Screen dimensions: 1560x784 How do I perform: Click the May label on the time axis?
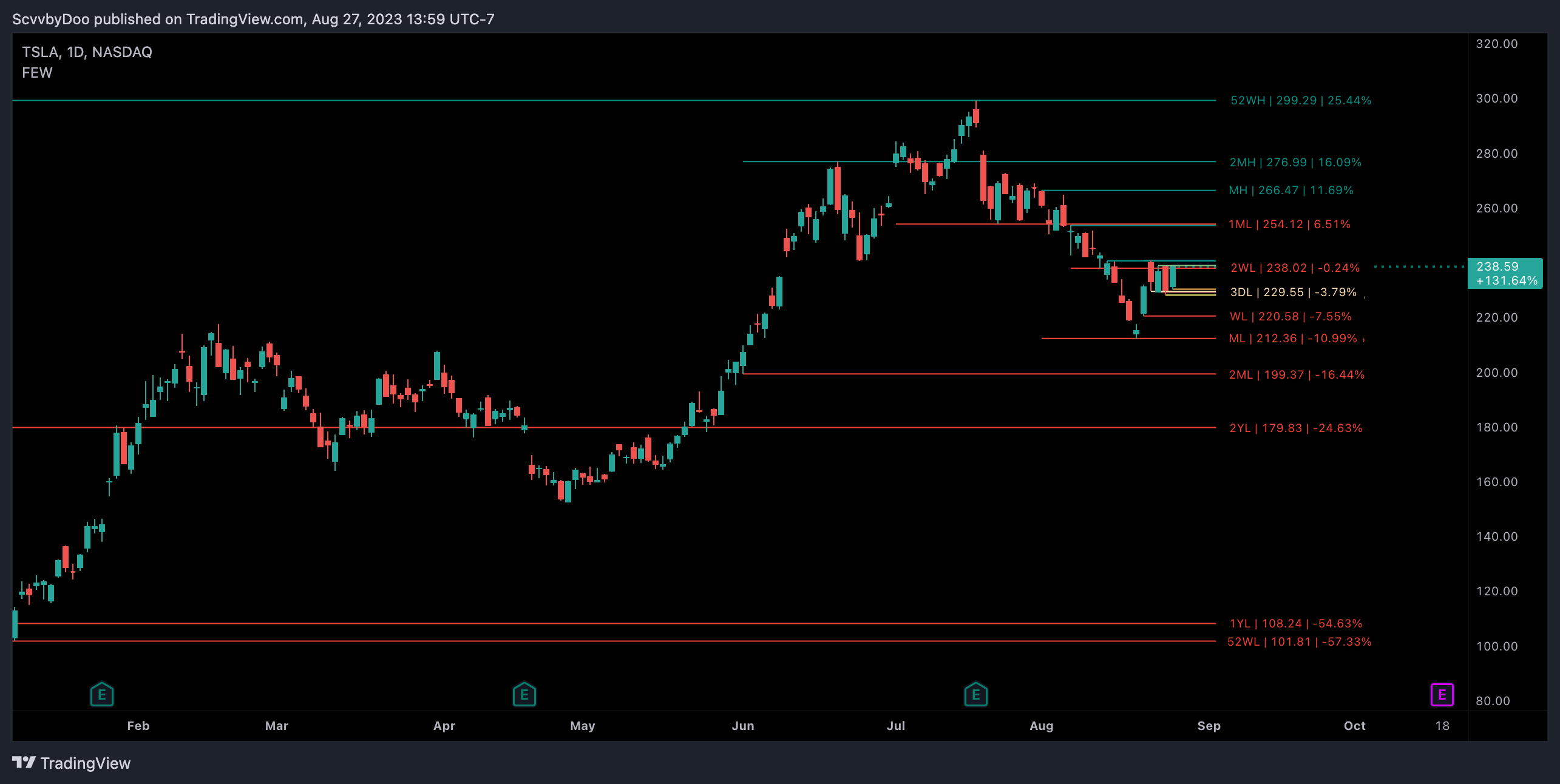click(583, 726)
